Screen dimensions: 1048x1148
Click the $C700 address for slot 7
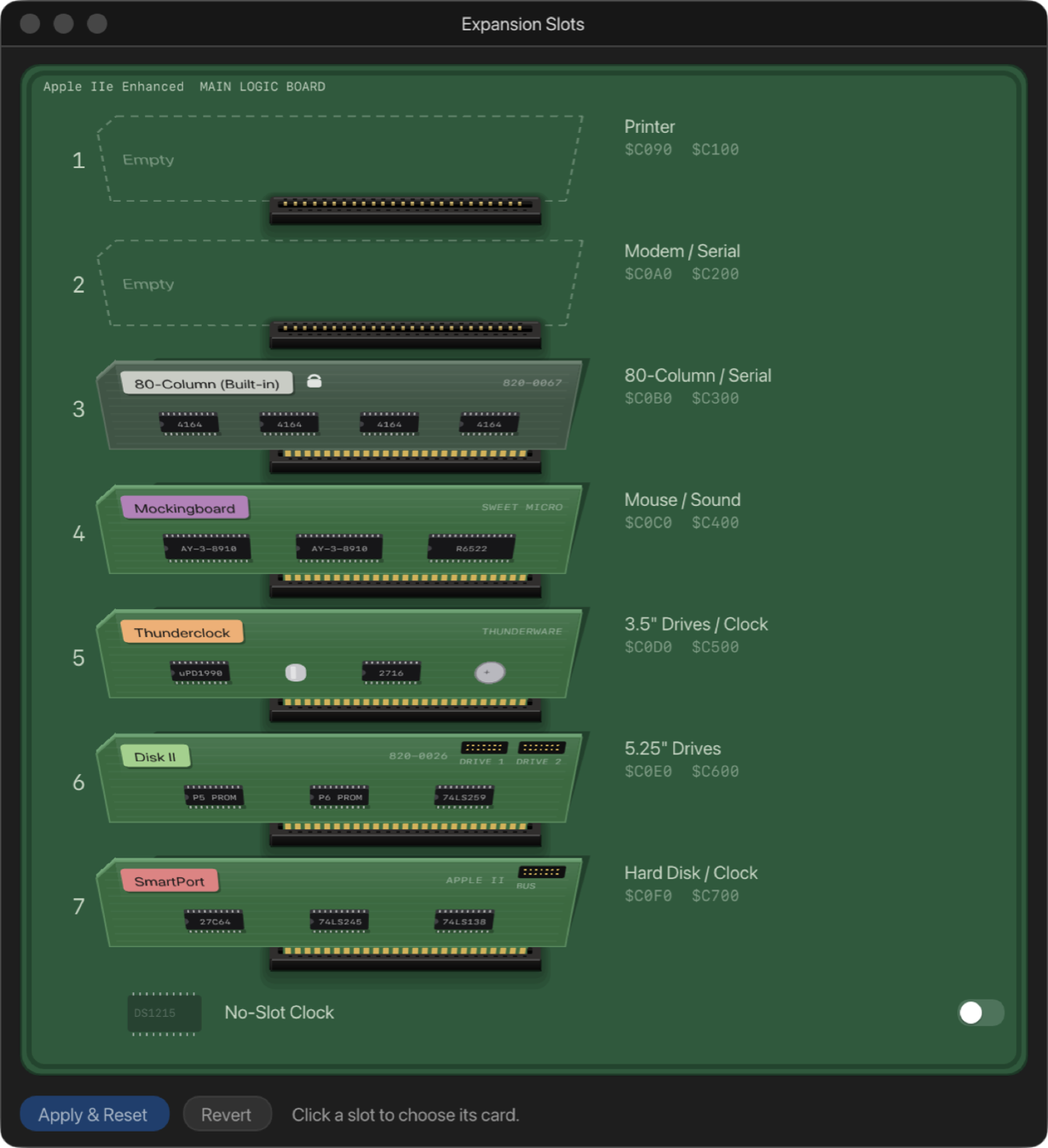click(x=715, y=895)
